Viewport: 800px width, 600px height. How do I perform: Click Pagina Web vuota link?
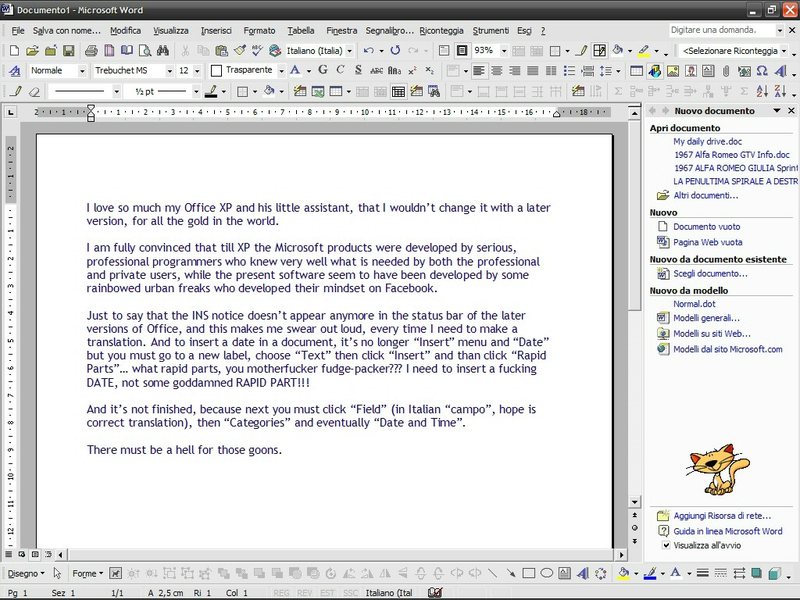click(x=708, y=242)
